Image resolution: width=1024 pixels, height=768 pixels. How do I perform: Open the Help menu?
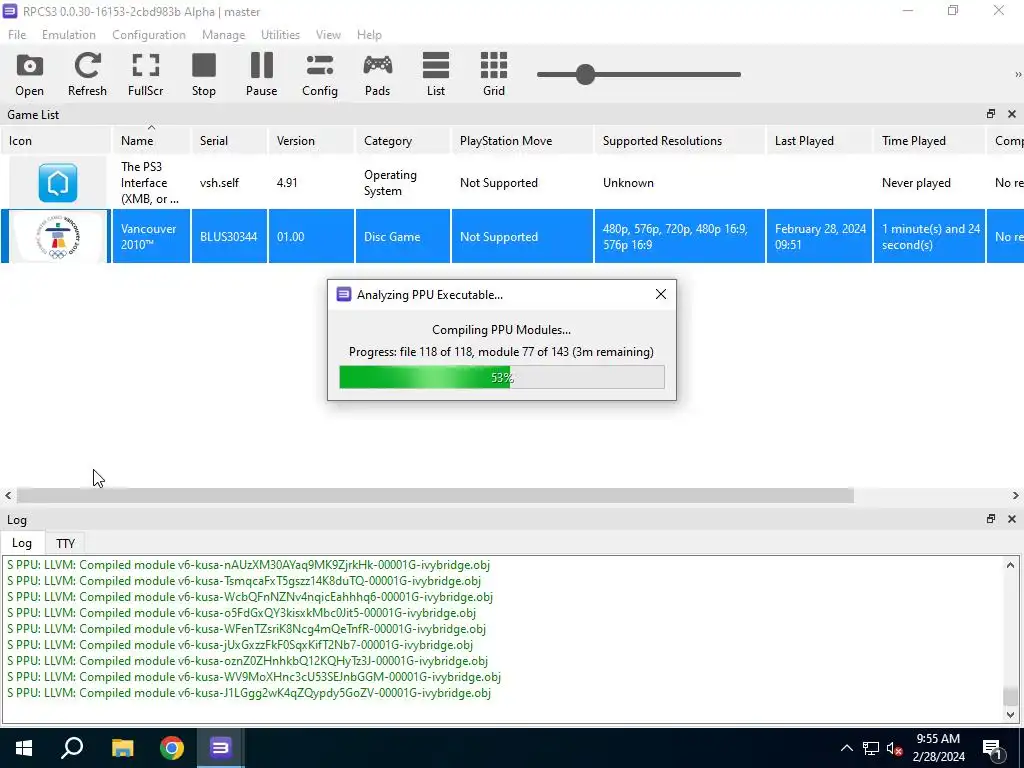click(369, 35)
